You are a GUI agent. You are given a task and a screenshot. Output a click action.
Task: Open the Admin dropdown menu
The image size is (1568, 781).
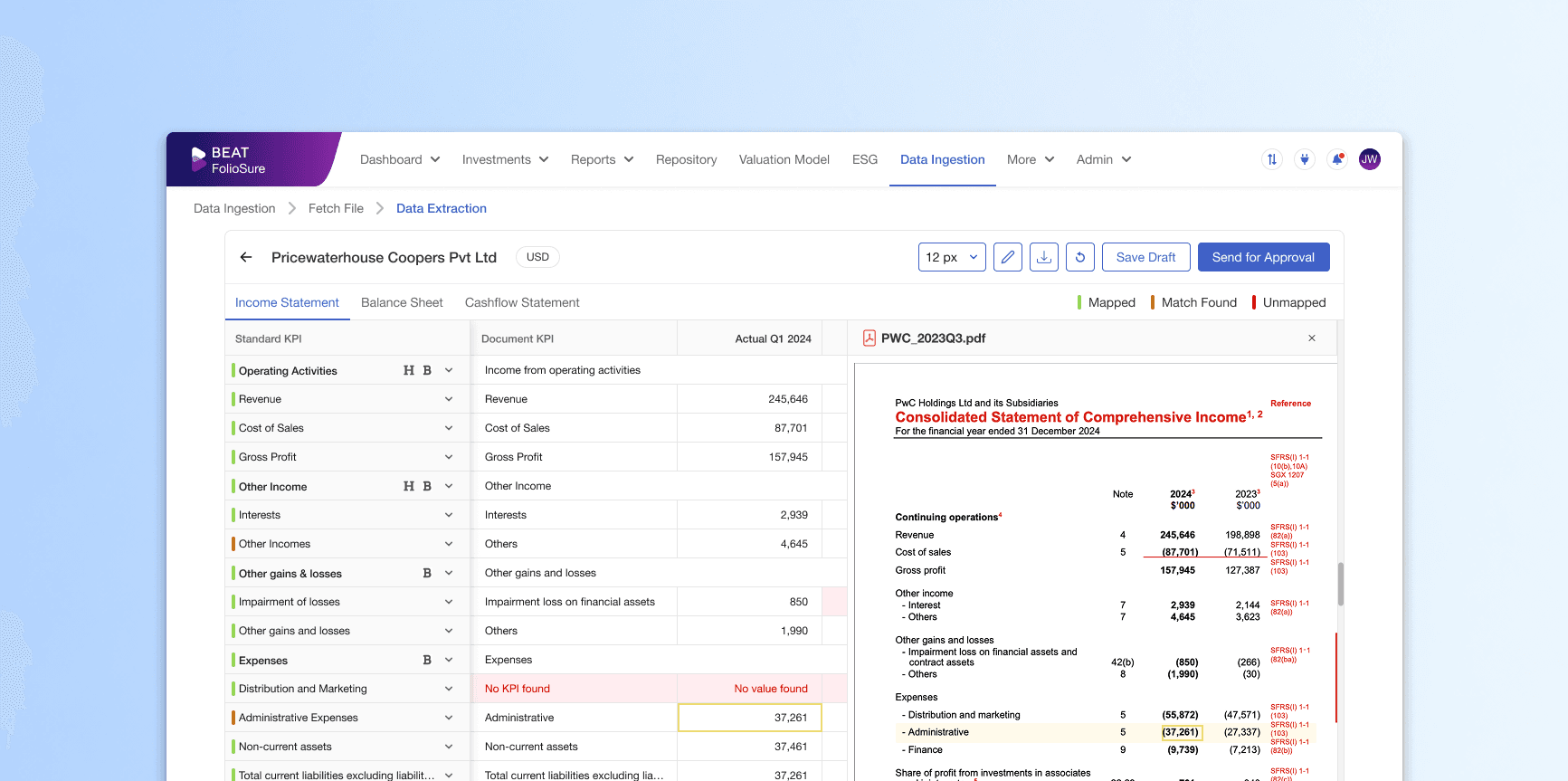tap(1104, 159)
